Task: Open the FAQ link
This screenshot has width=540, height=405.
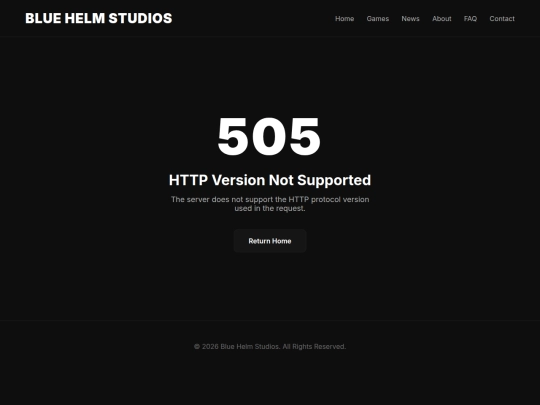Action: click(470, 19)
